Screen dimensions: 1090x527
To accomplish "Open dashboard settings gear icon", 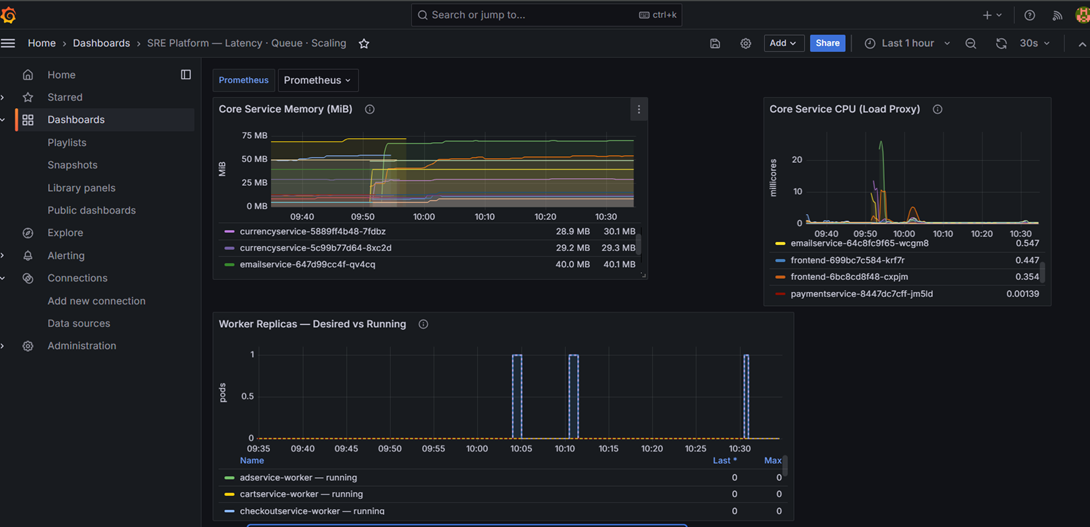I will (x=745, y=44).
